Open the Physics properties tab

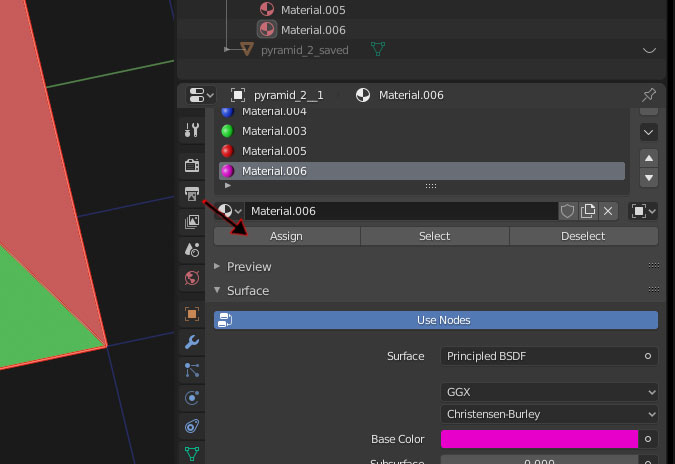tap(192, 398)
